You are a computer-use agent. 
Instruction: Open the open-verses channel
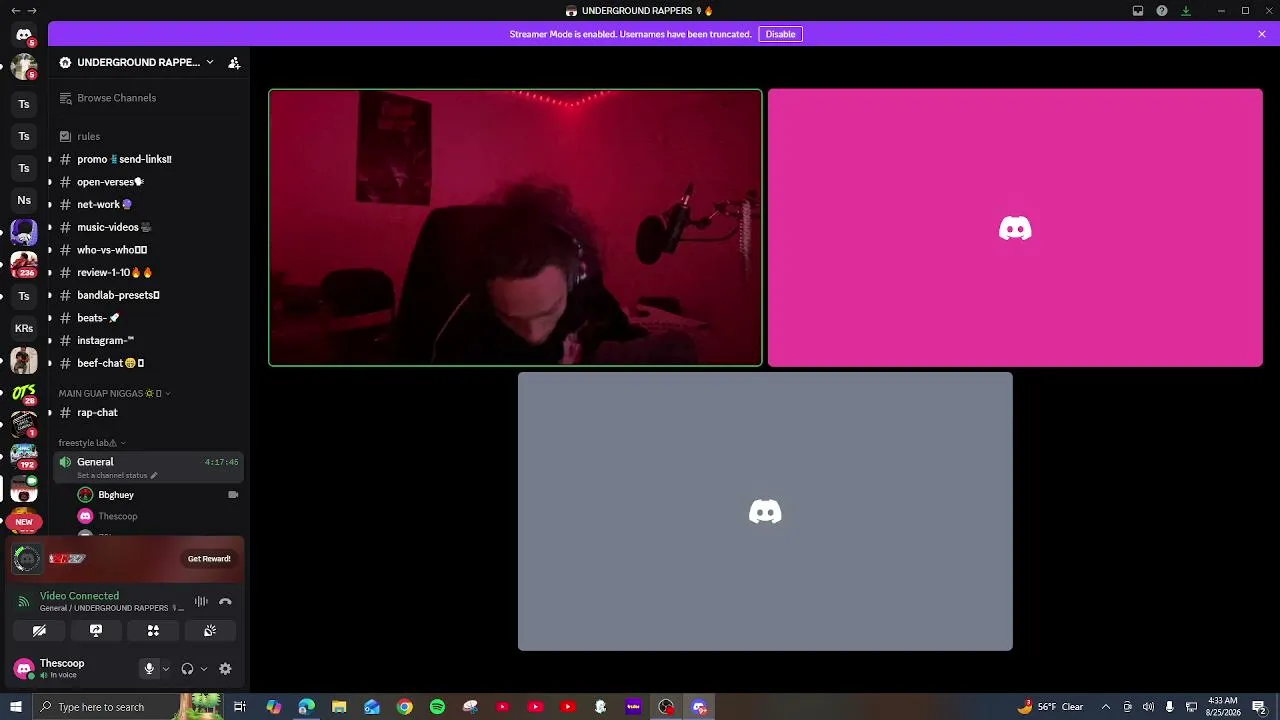coord(148,182)
